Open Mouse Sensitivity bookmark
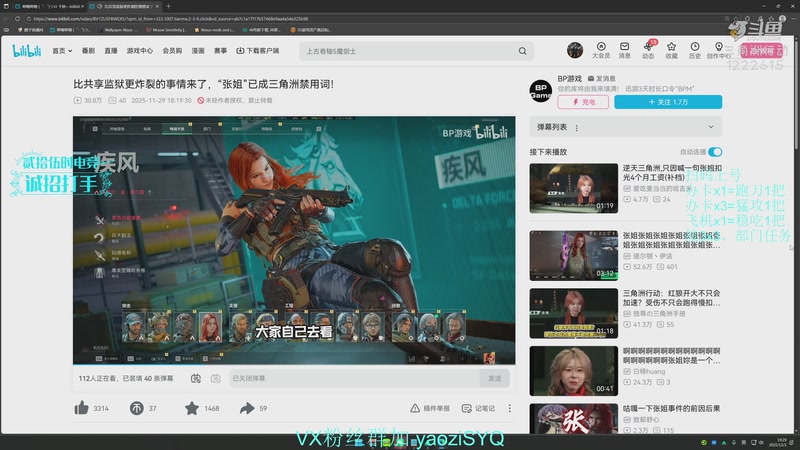Screen dimensions: 800x450 pyautogui.click(x=166, y=30)
